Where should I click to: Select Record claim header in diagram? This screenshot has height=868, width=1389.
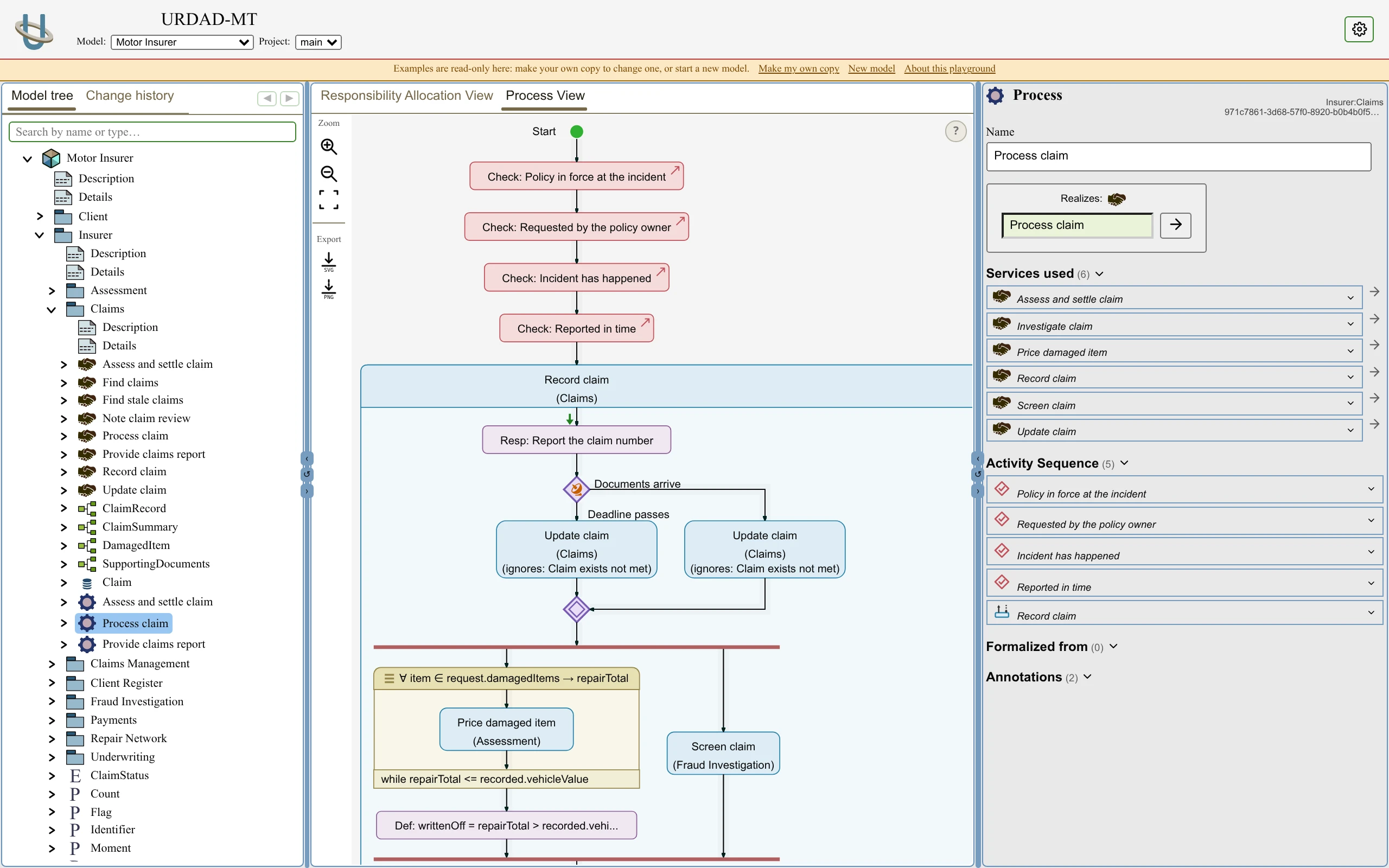666,387
